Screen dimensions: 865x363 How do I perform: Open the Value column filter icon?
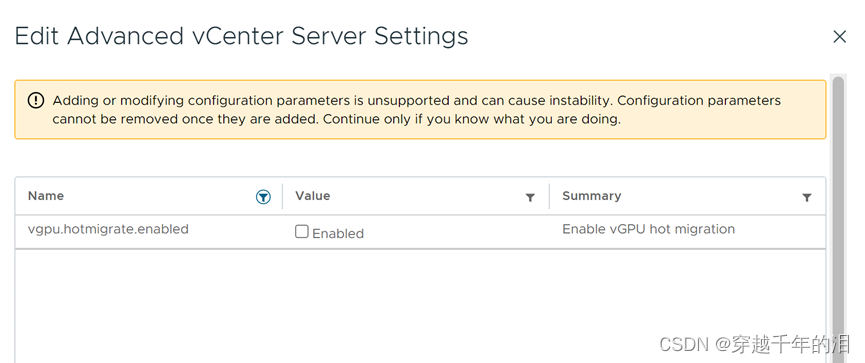530,197
